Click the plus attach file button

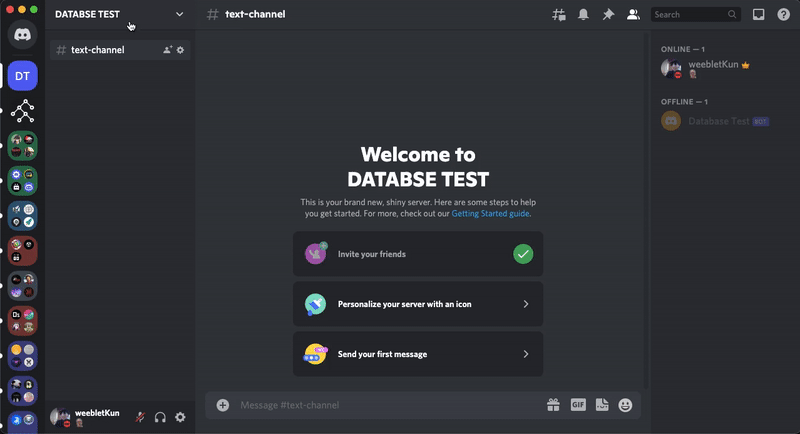223,405
